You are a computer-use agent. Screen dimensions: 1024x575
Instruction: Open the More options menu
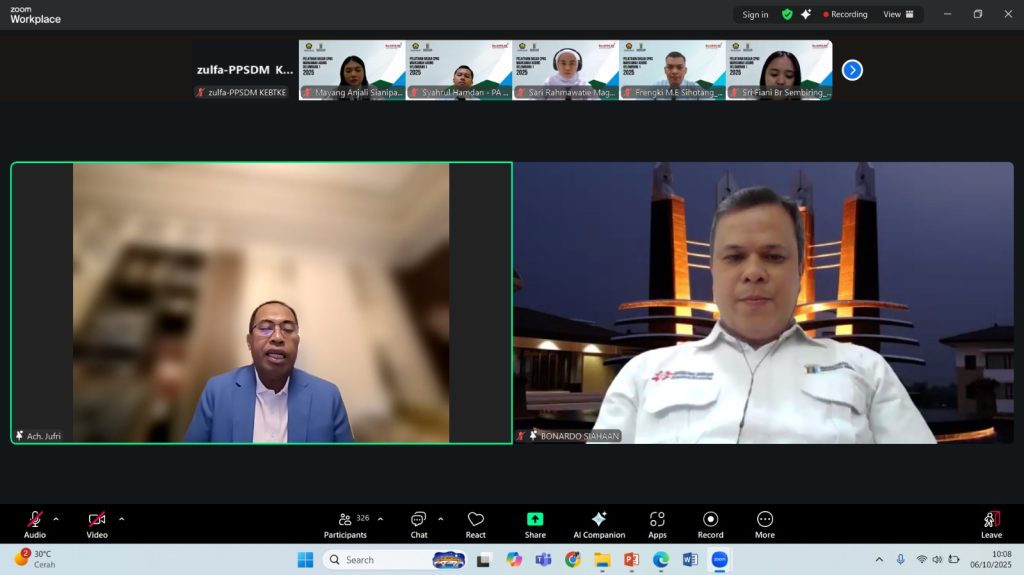tap(765, 524)
